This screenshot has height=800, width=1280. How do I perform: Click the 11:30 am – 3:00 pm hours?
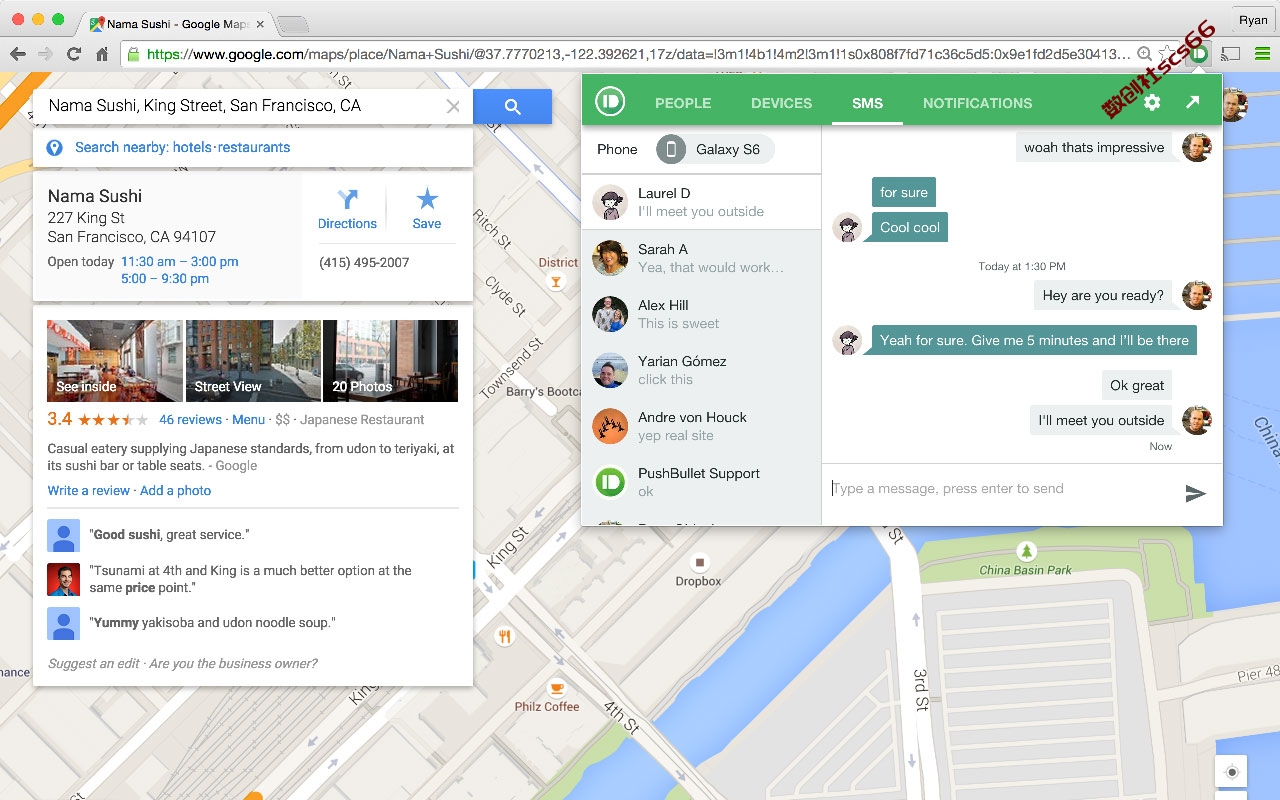tap(180, 262)
